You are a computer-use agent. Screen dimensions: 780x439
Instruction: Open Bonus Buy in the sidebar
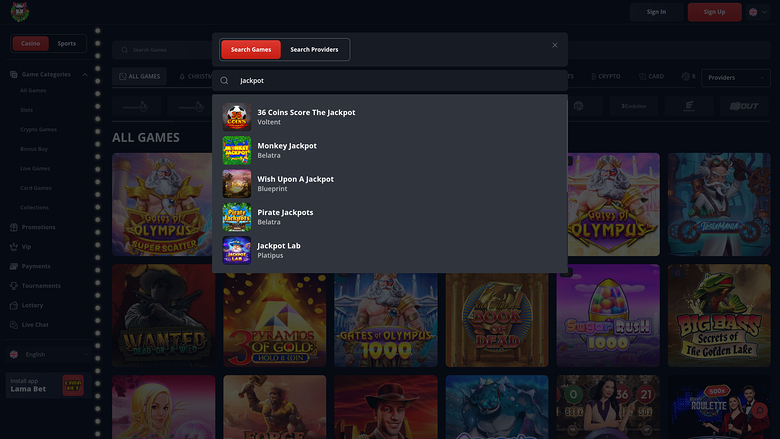[34, 149]
